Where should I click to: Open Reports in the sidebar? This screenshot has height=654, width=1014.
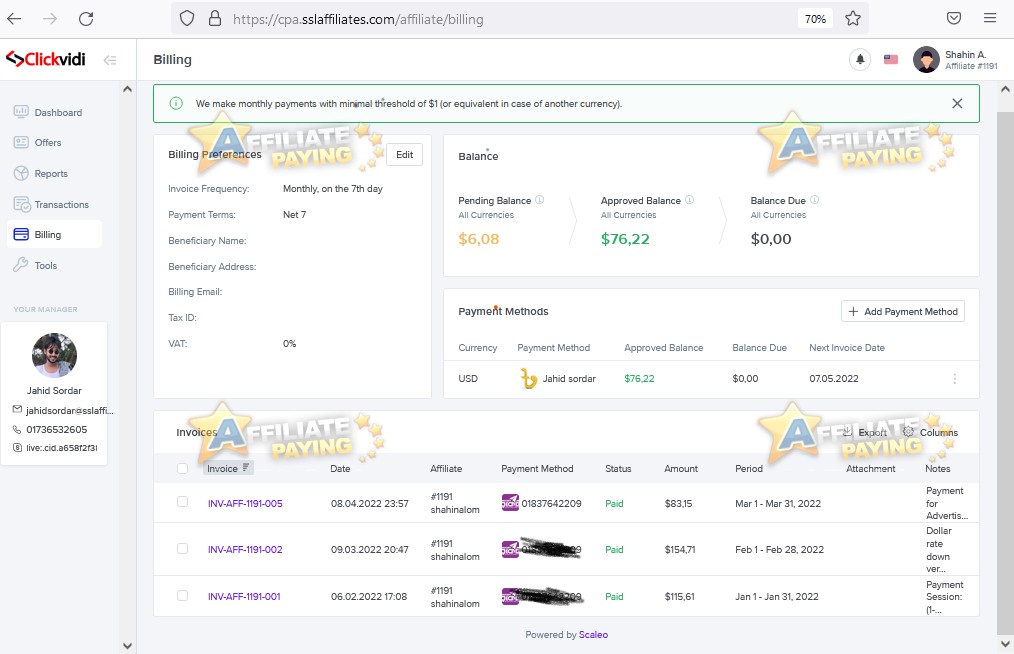point(55,173)
